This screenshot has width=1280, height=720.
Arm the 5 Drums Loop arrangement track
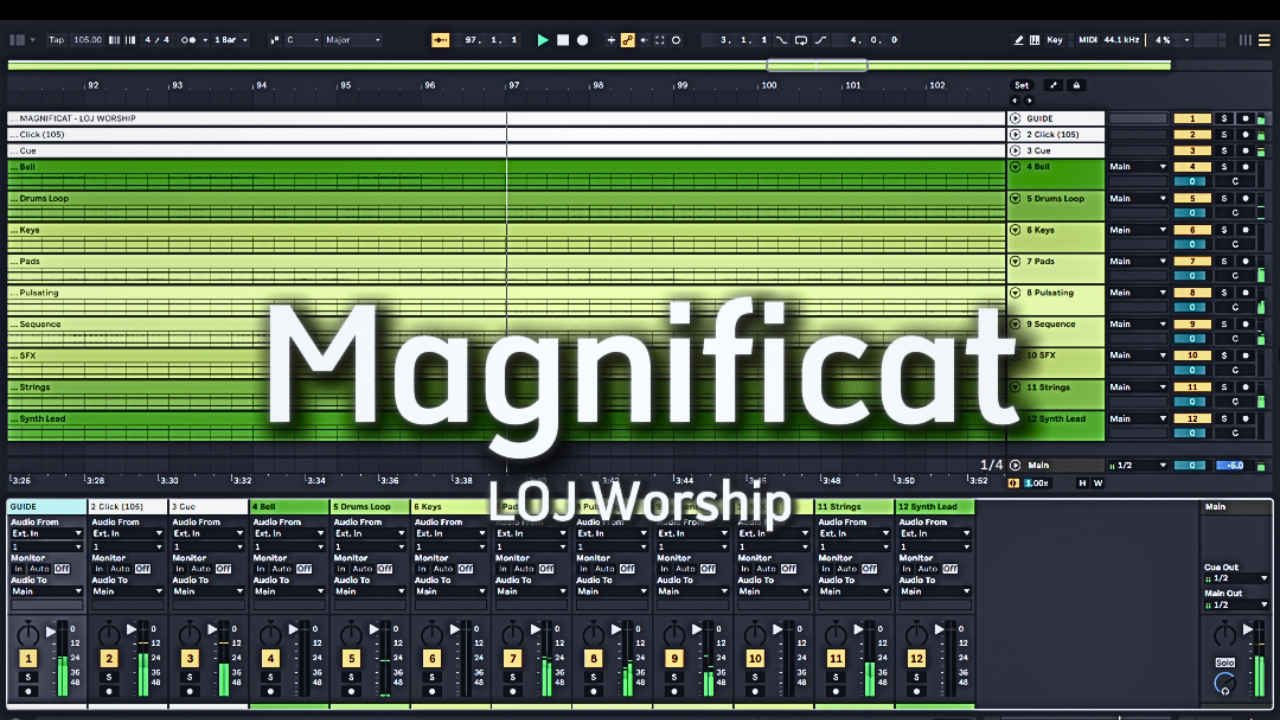(x=1245, y=198)
